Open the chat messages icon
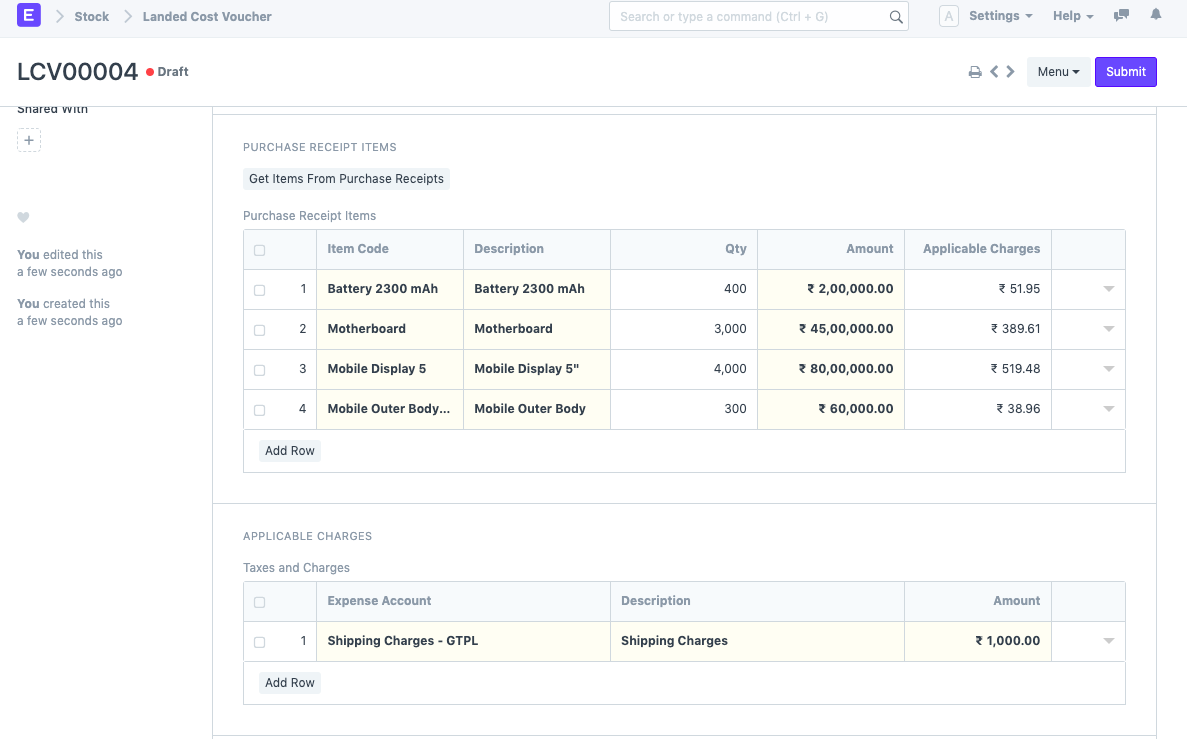1187x739 pixels. [1121, 16]
